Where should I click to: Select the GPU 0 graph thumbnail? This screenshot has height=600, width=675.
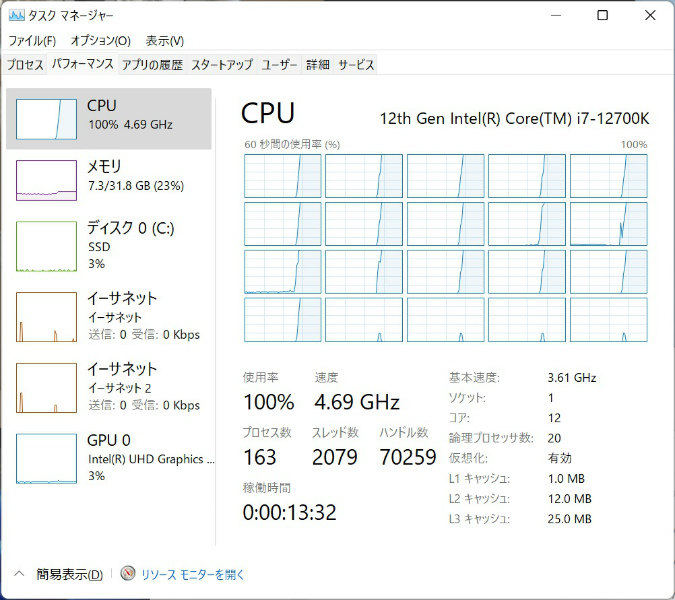tap(46, 458)
